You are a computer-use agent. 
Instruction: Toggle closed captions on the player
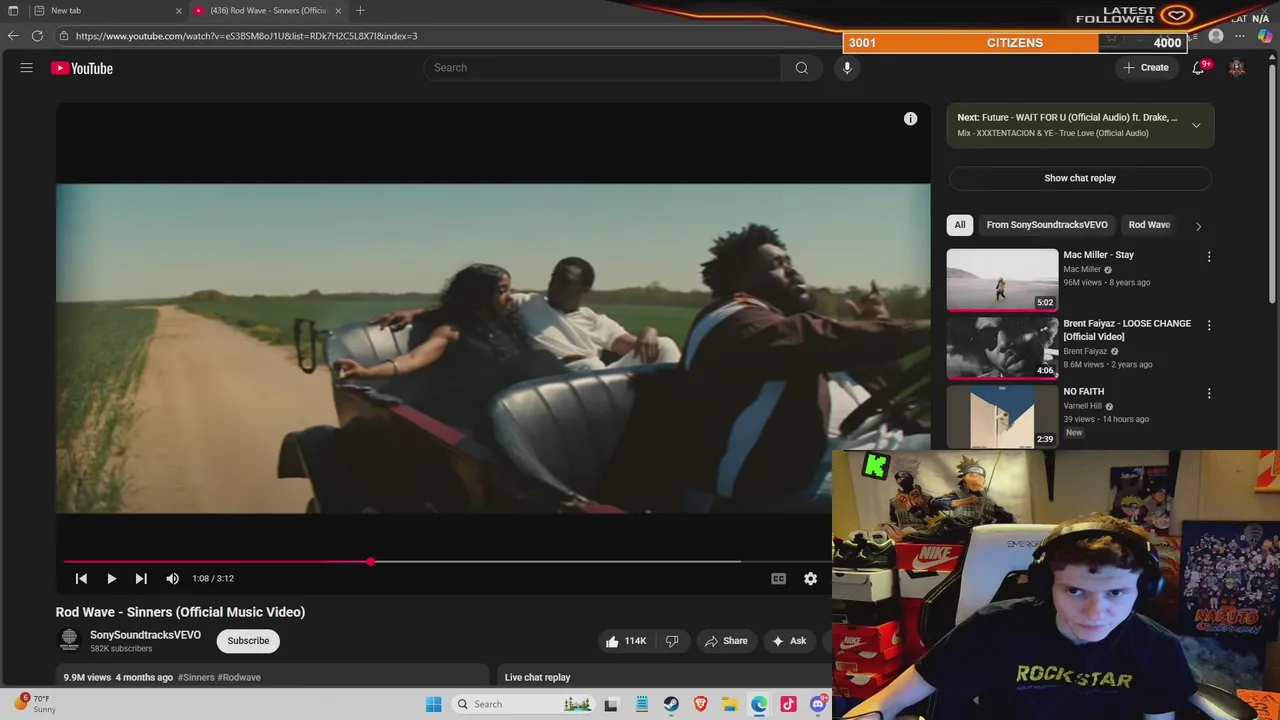click(778, 578)
